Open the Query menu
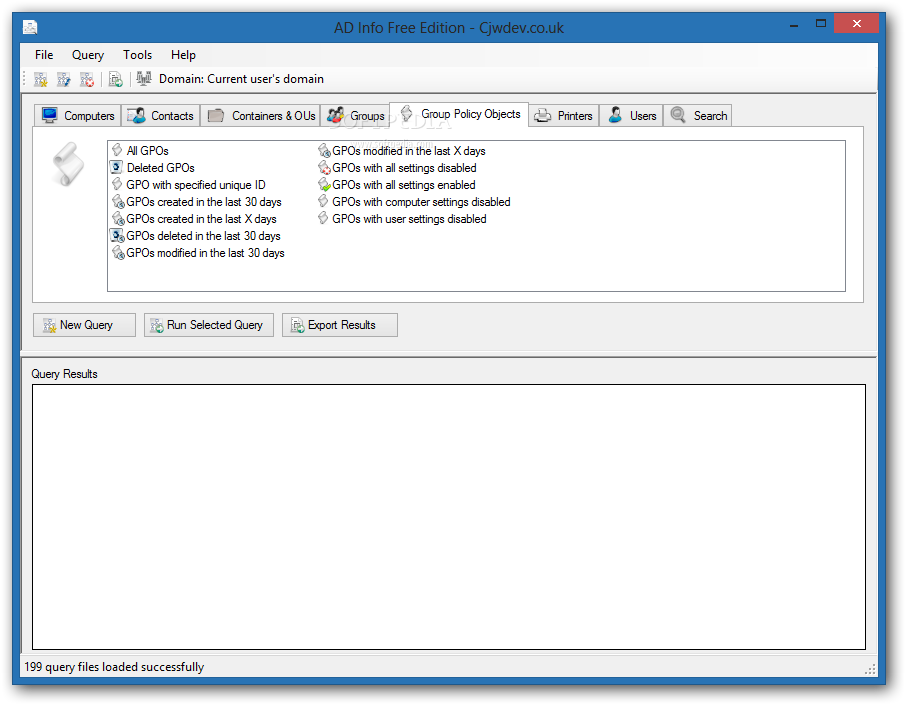906x705 pixels. pyautogui.click(x=88, y=55)
